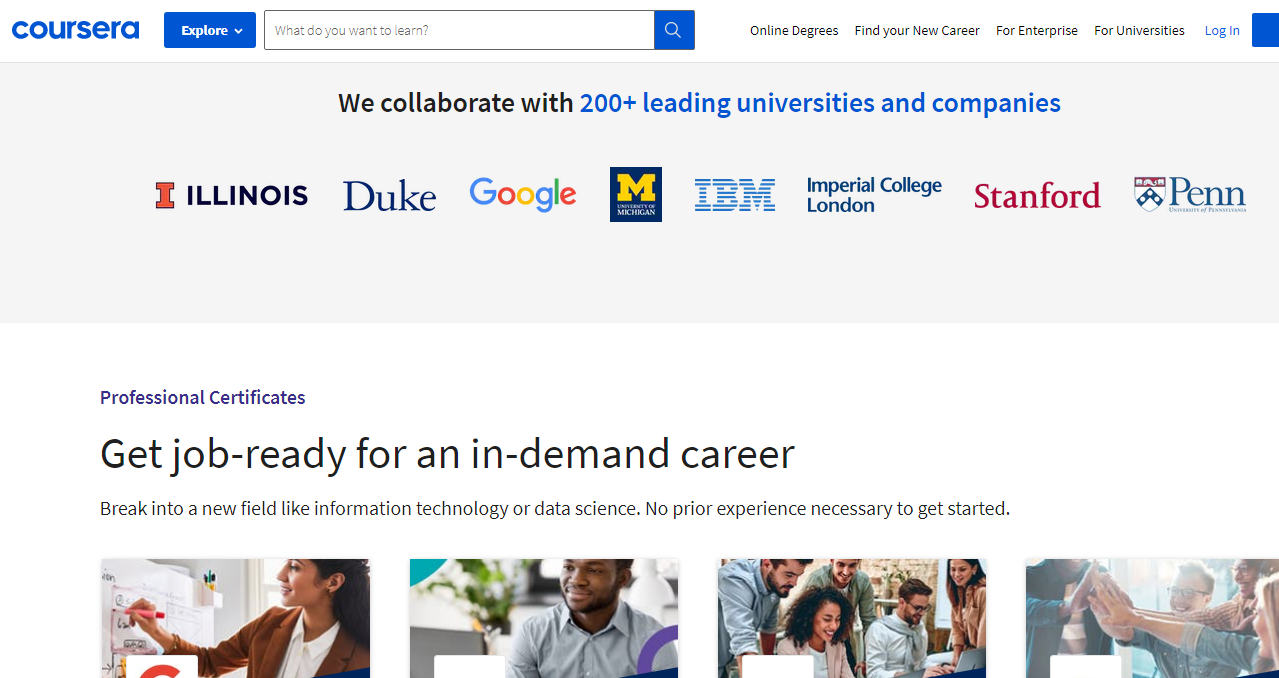Open the certificate card with man in gray shirt
Viewport: 1279px width, 678px height.
coord(544,618)
